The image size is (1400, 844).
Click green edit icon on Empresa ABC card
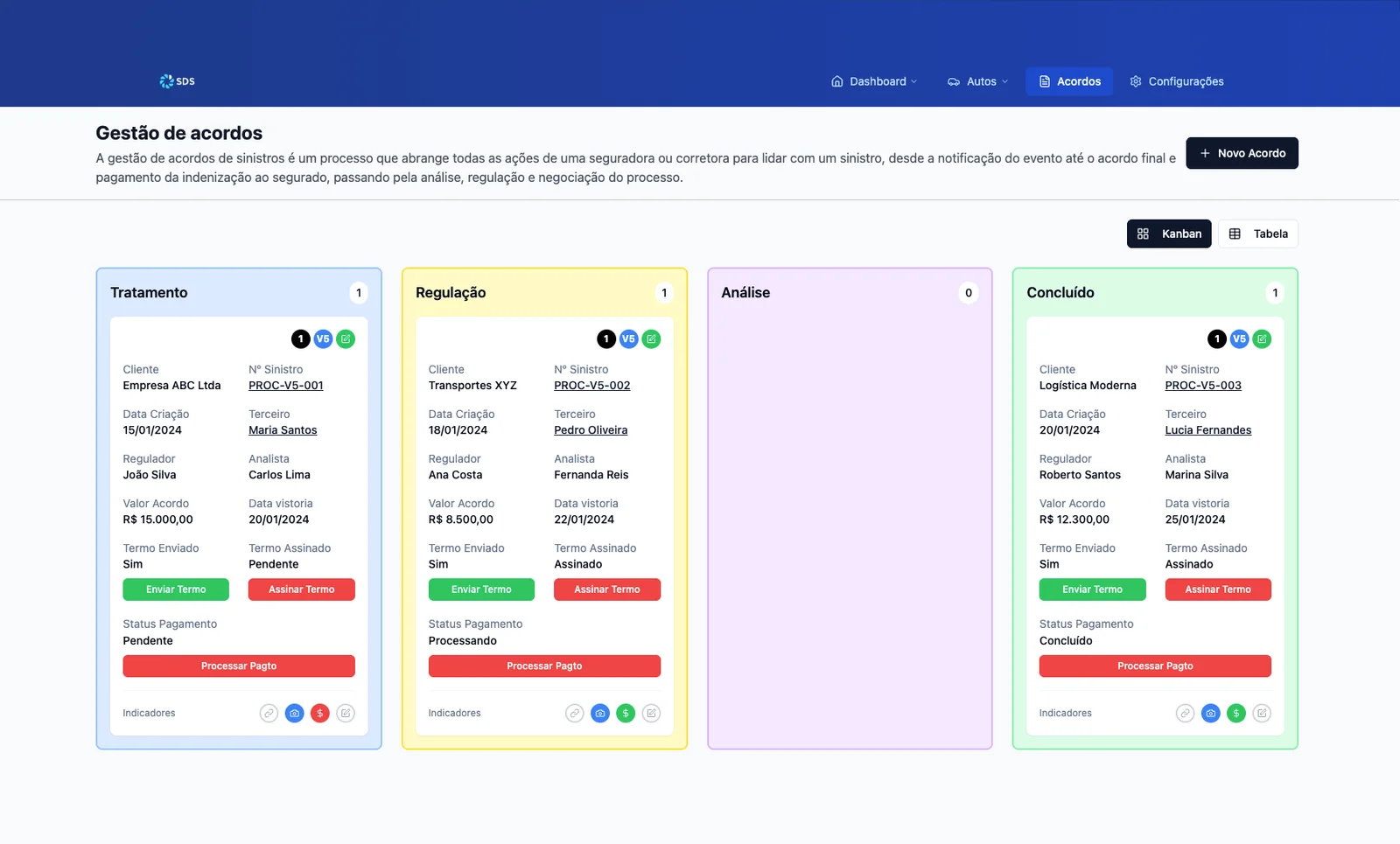coord(346,339)
